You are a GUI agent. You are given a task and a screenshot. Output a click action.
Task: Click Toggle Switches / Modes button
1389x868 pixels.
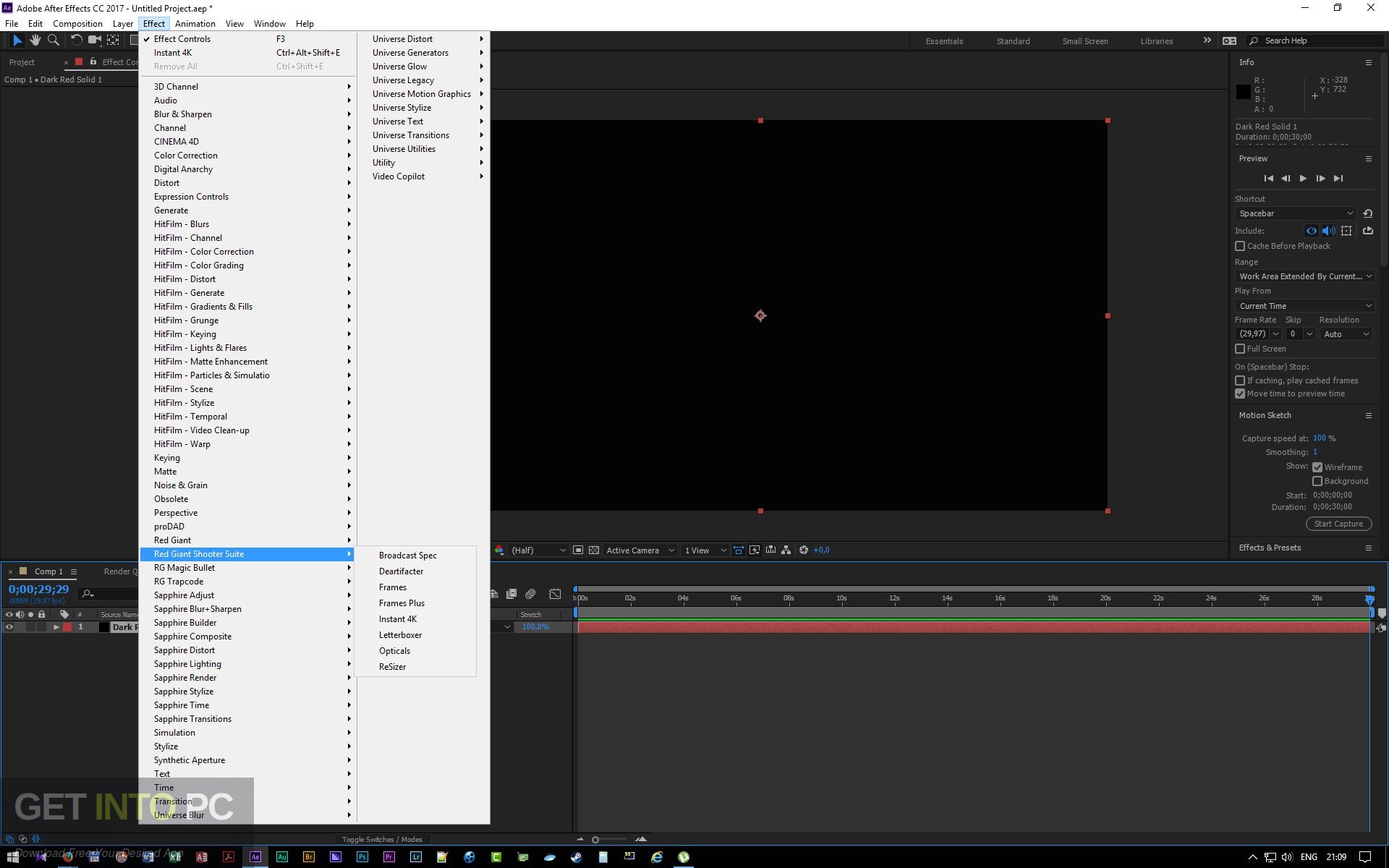(x=382, y=840)
